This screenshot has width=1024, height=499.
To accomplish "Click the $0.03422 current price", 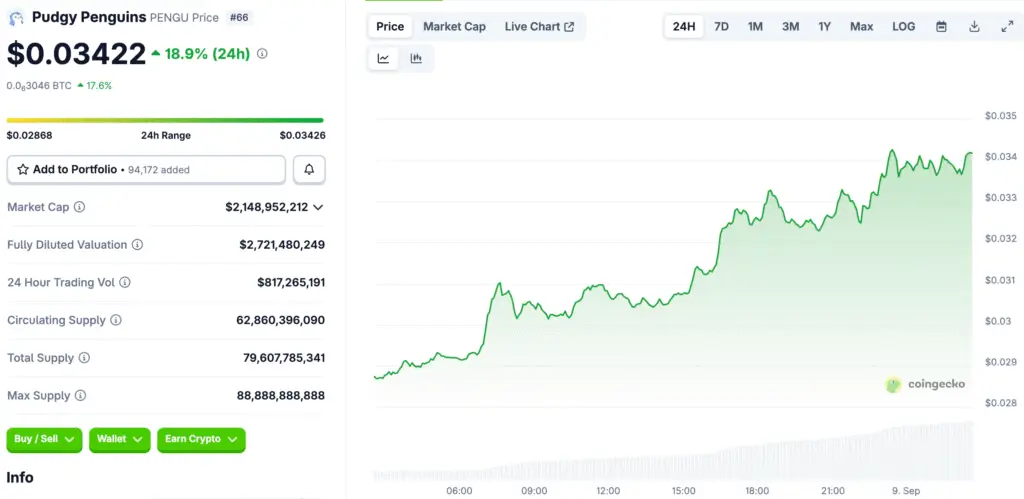I will (x=76, y=54).
